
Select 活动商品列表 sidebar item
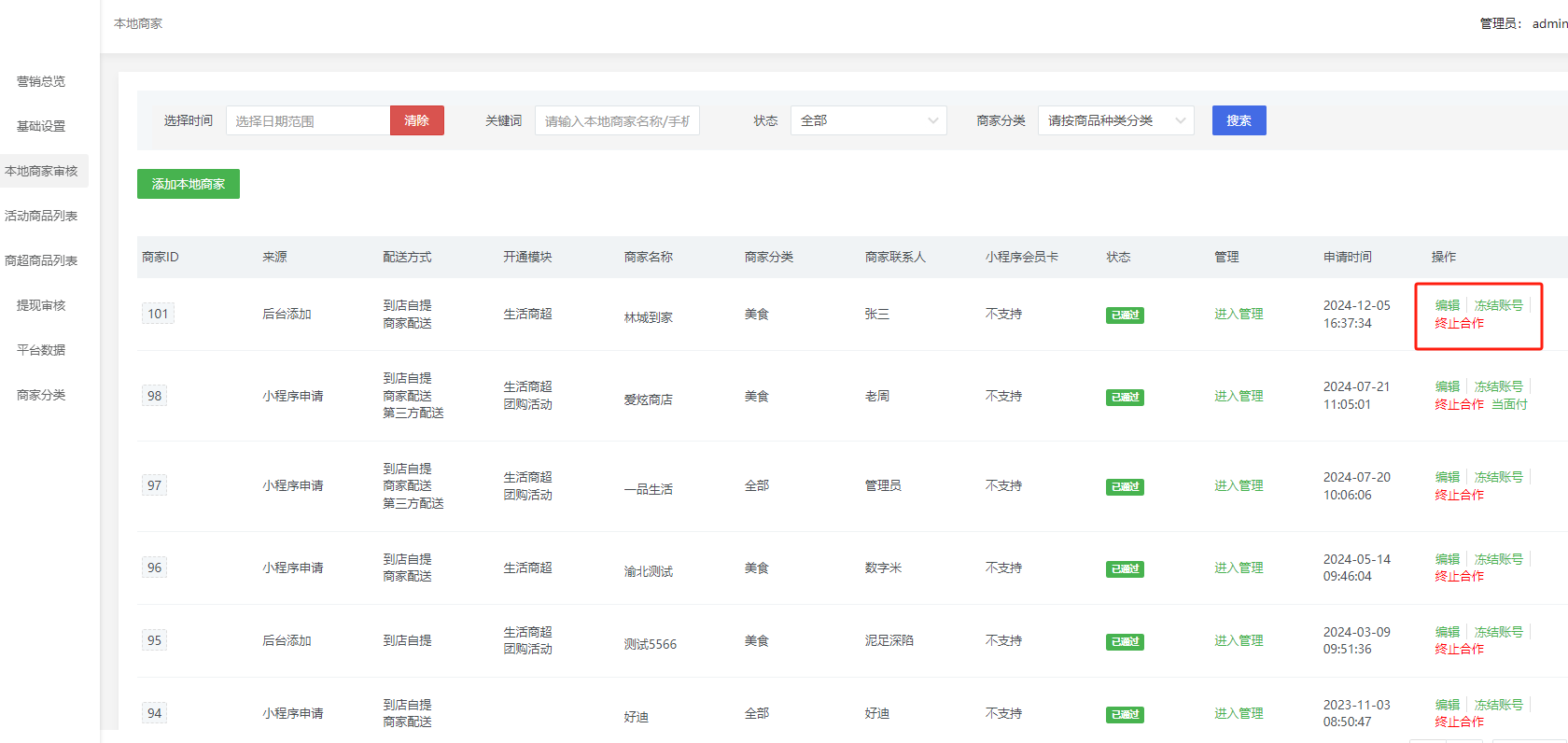41,216
